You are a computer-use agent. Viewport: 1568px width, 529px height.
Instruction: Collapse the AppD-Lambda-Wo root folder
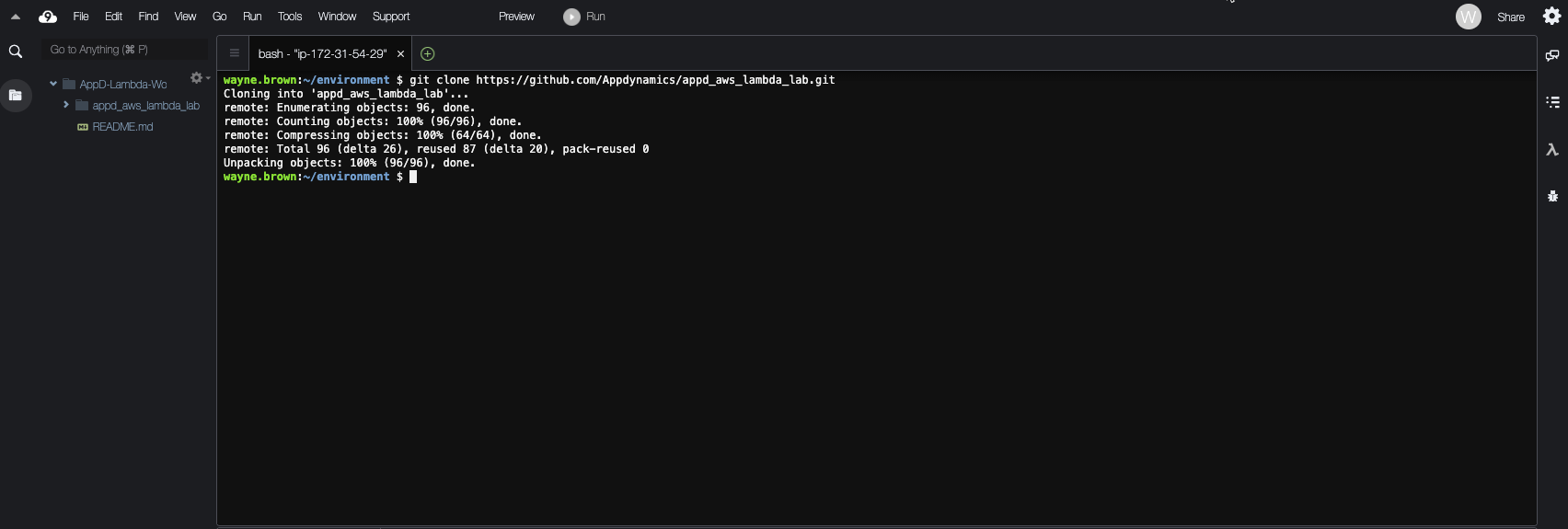click(53, 84)
